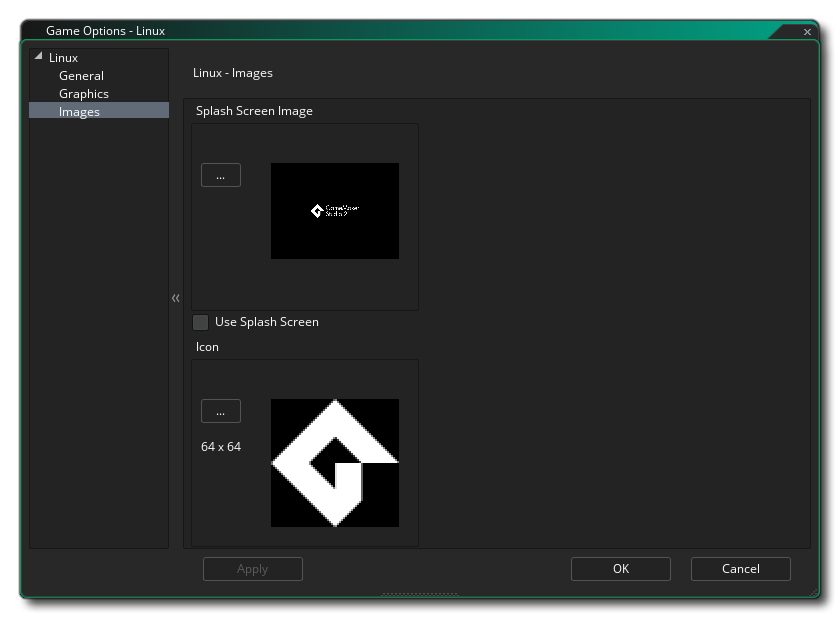Select the Linux root tree node

tap(62, 57)
